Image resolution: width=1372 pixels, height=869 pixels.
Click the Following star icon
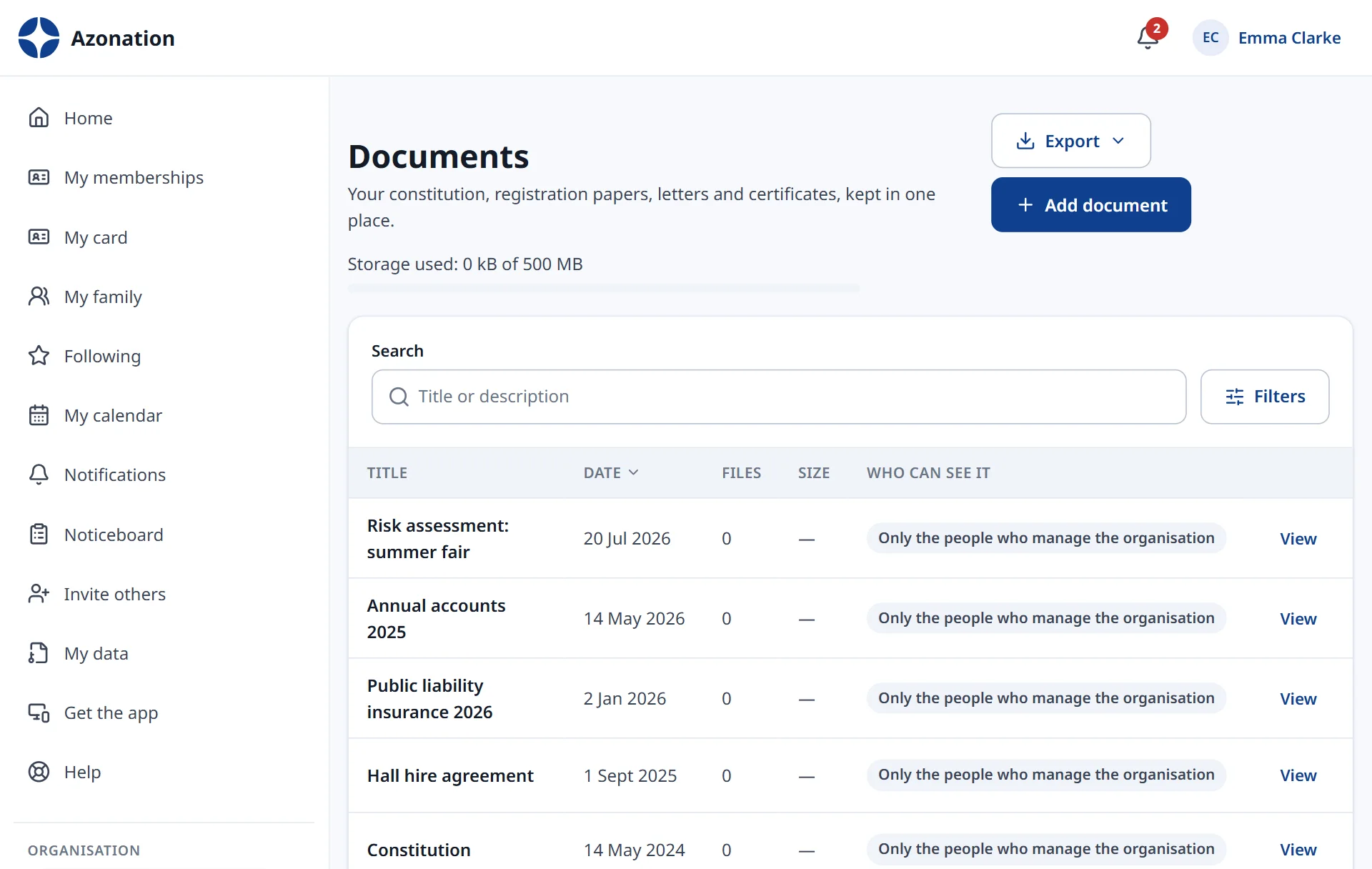pos(39,355)
